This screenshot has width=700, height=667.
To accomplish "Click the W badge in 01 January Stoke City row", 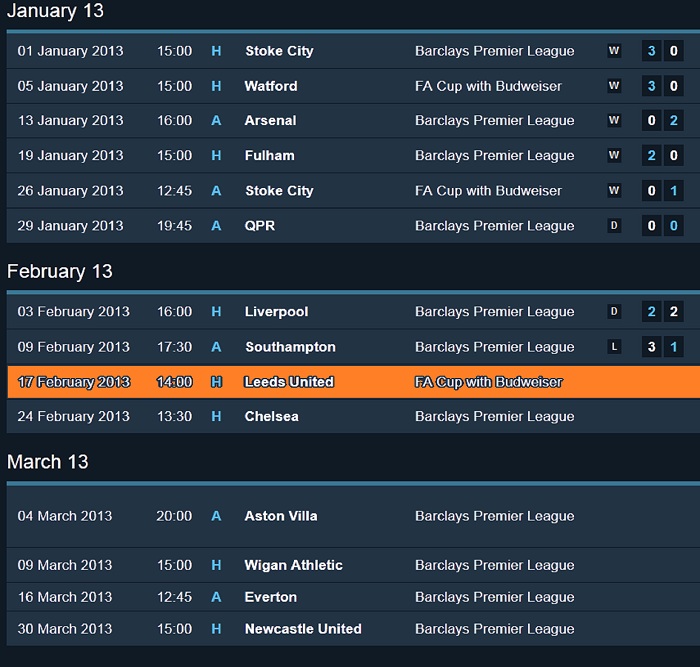I will 614,51.
